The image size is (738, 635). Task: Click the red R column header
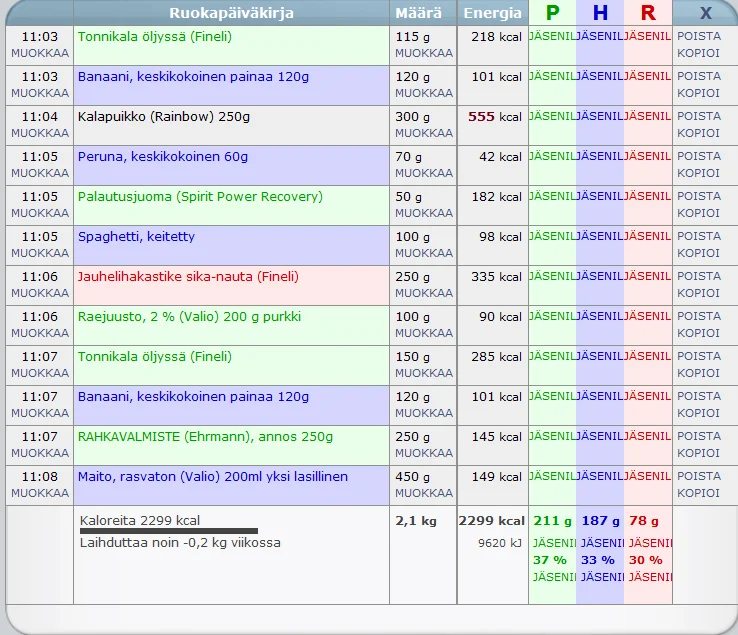[648, 13]
